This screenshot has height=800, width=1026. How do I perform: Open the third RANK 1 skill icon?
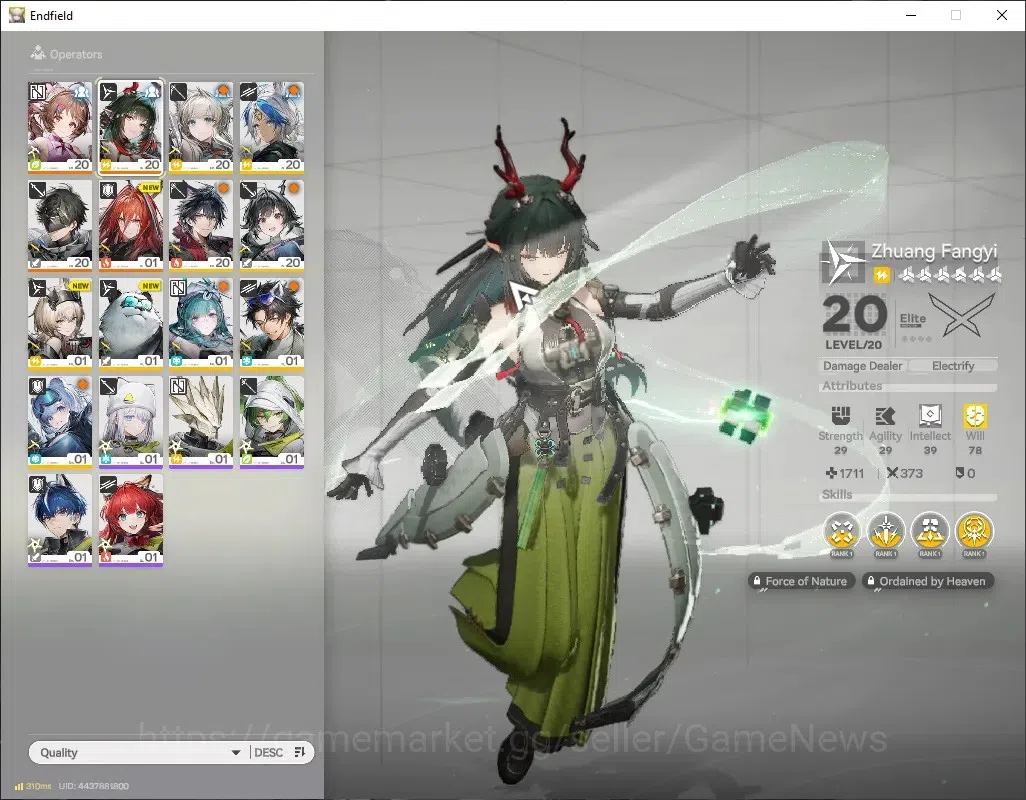[x=930, y=530]
